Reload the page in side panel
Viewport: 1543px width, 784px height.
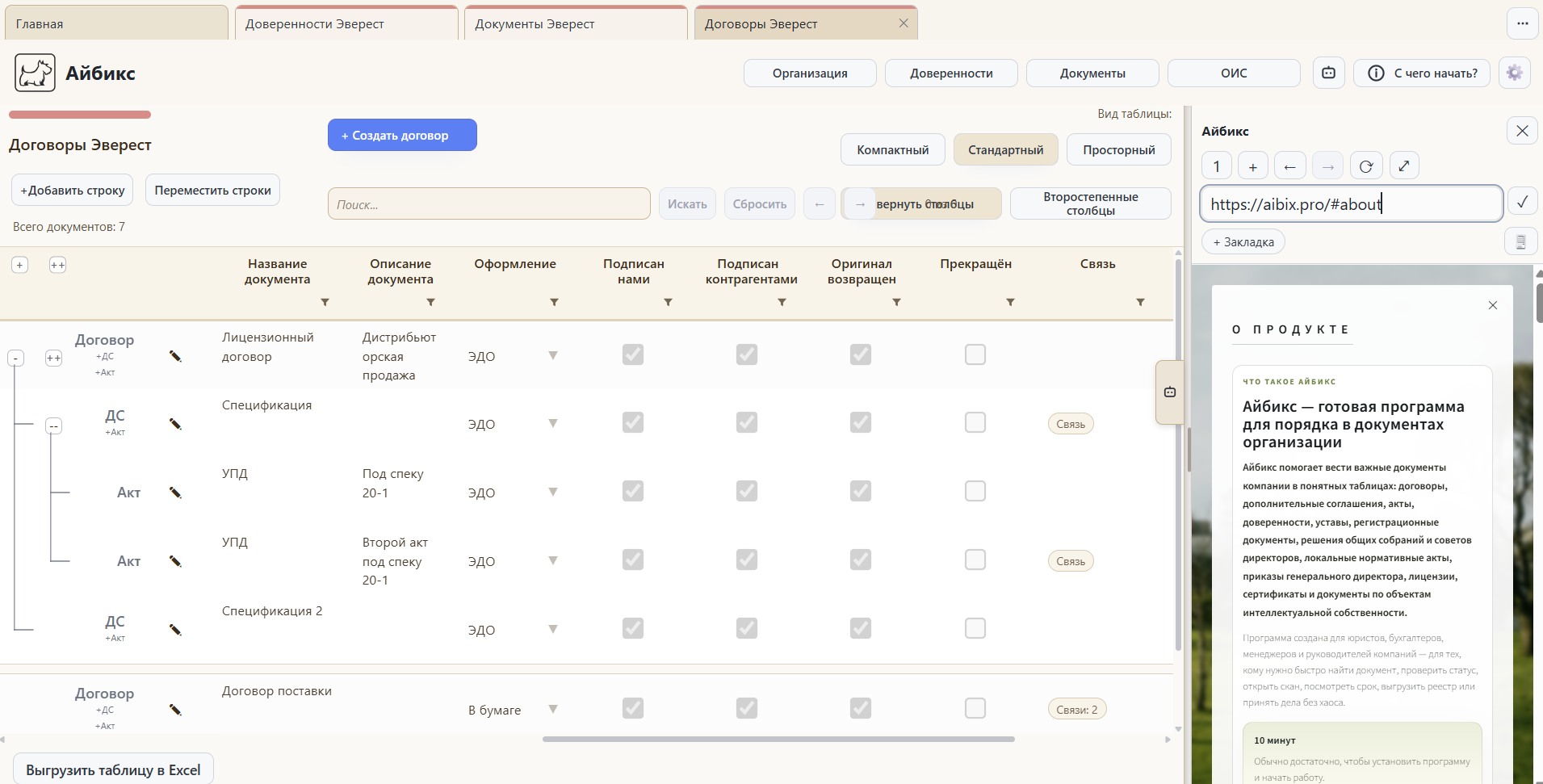pyautogui.click(x=1366, y=166)
